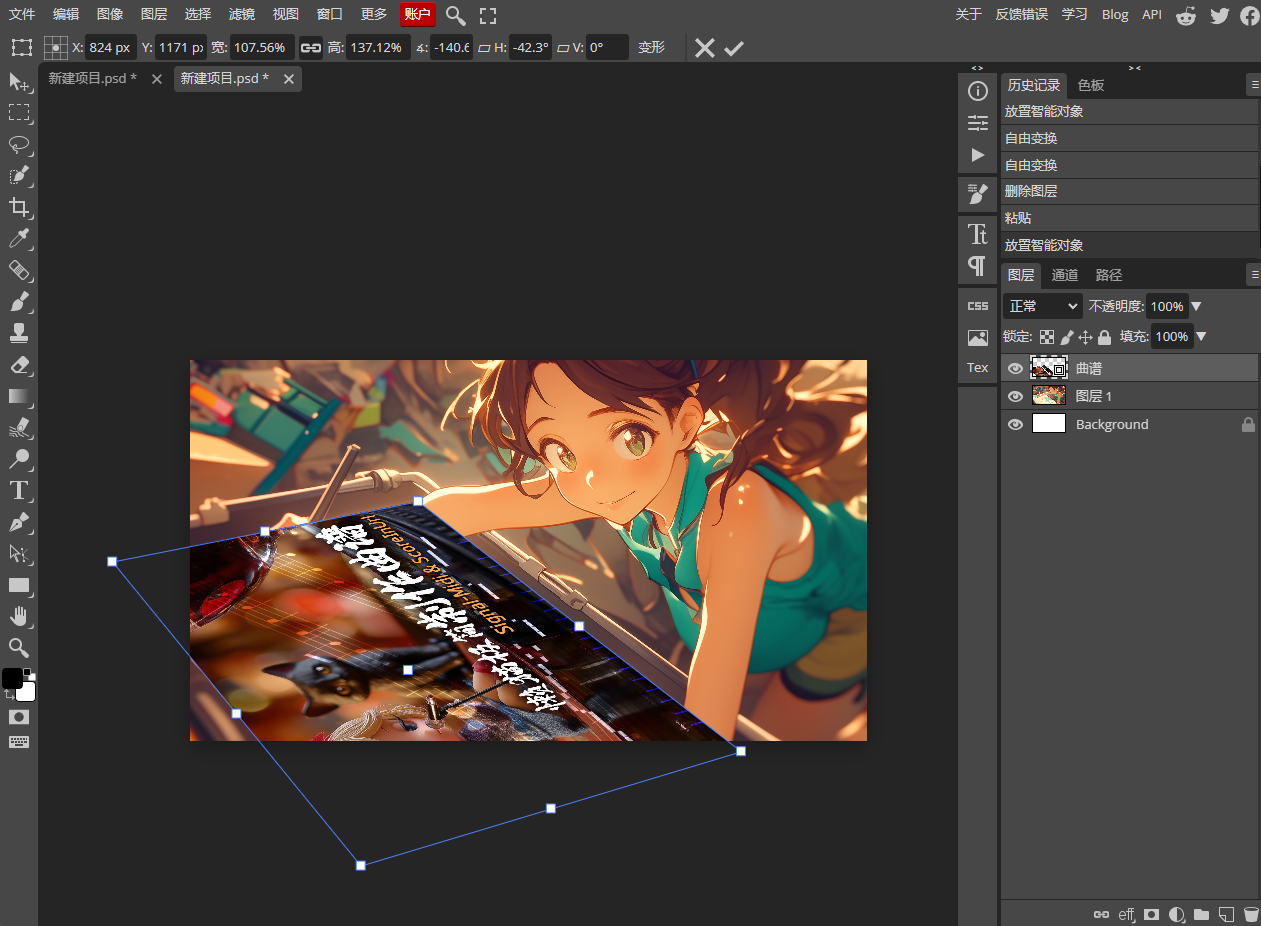Hide the 图层 1 layer
1261x926 pixels.
tap(1015, 396)
